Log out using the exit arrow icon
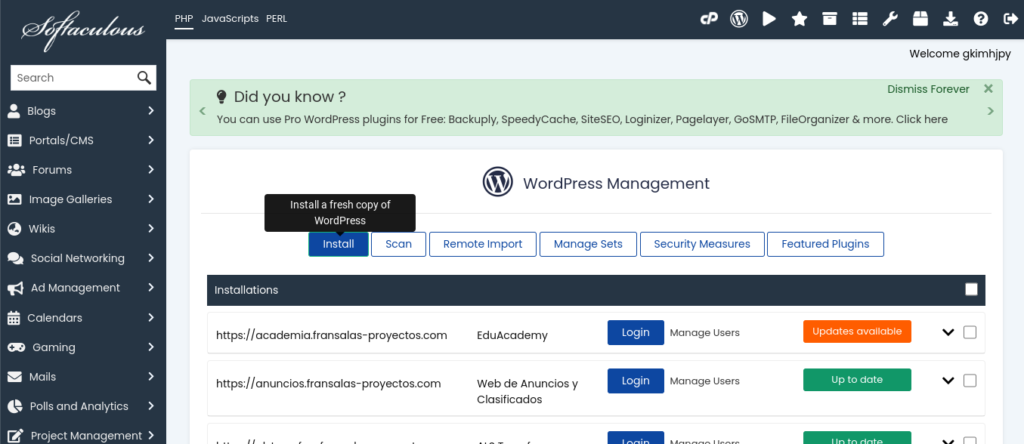The image size is (1024, 444). coord(1009,19)
